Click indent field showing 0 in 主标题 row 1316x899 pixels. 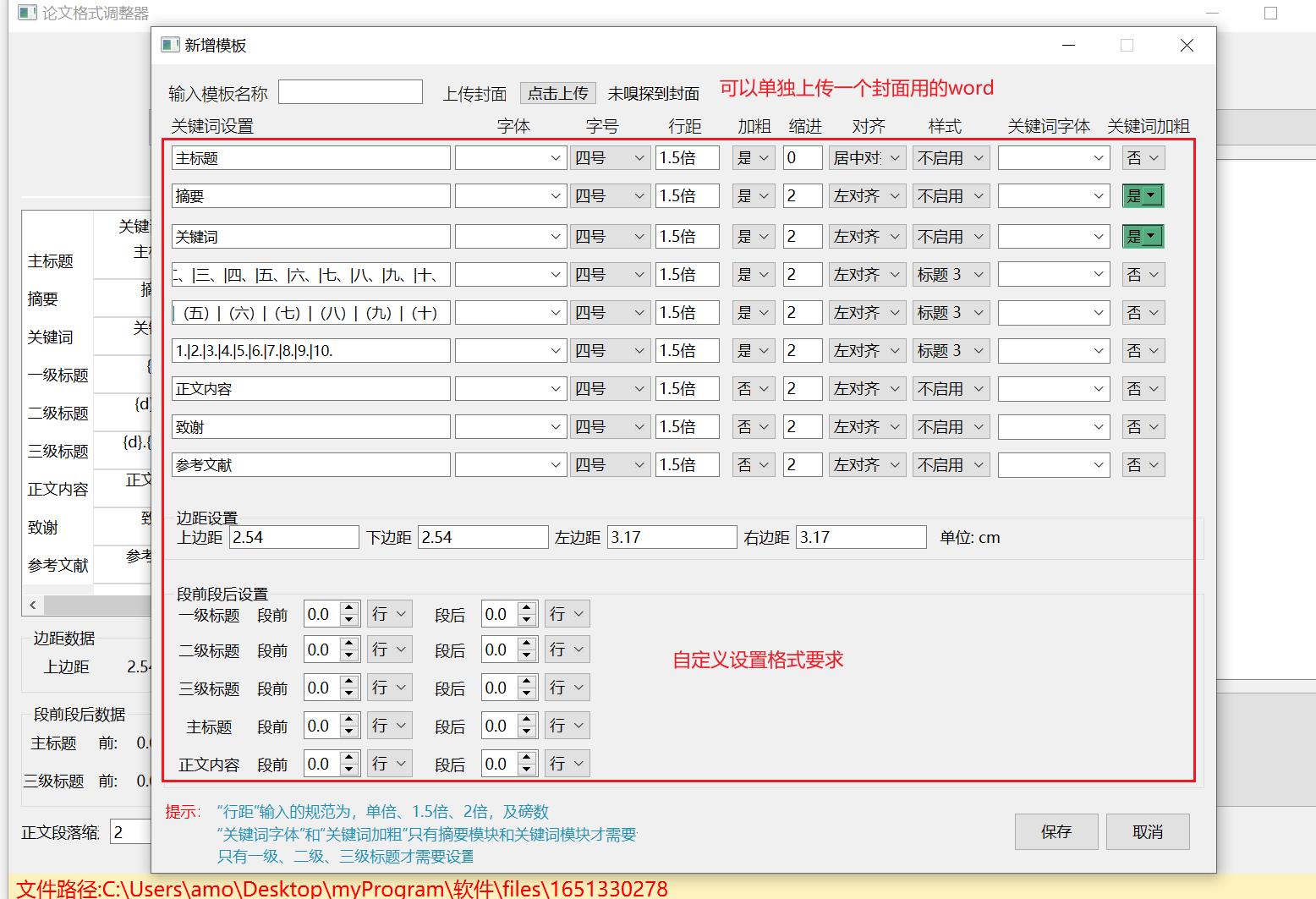(803, 158)
